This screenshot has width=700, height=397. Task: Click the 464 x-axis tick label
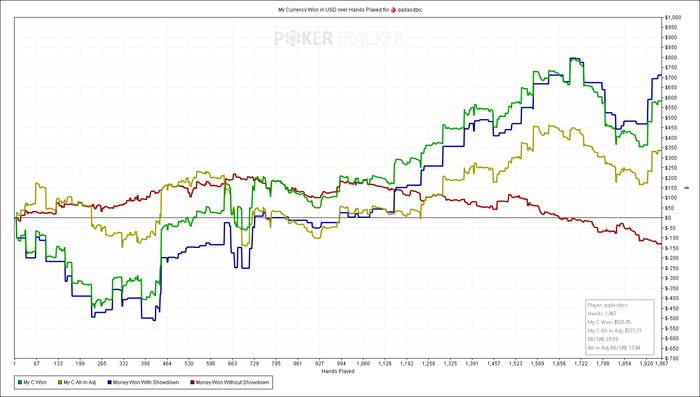point(167,364)
